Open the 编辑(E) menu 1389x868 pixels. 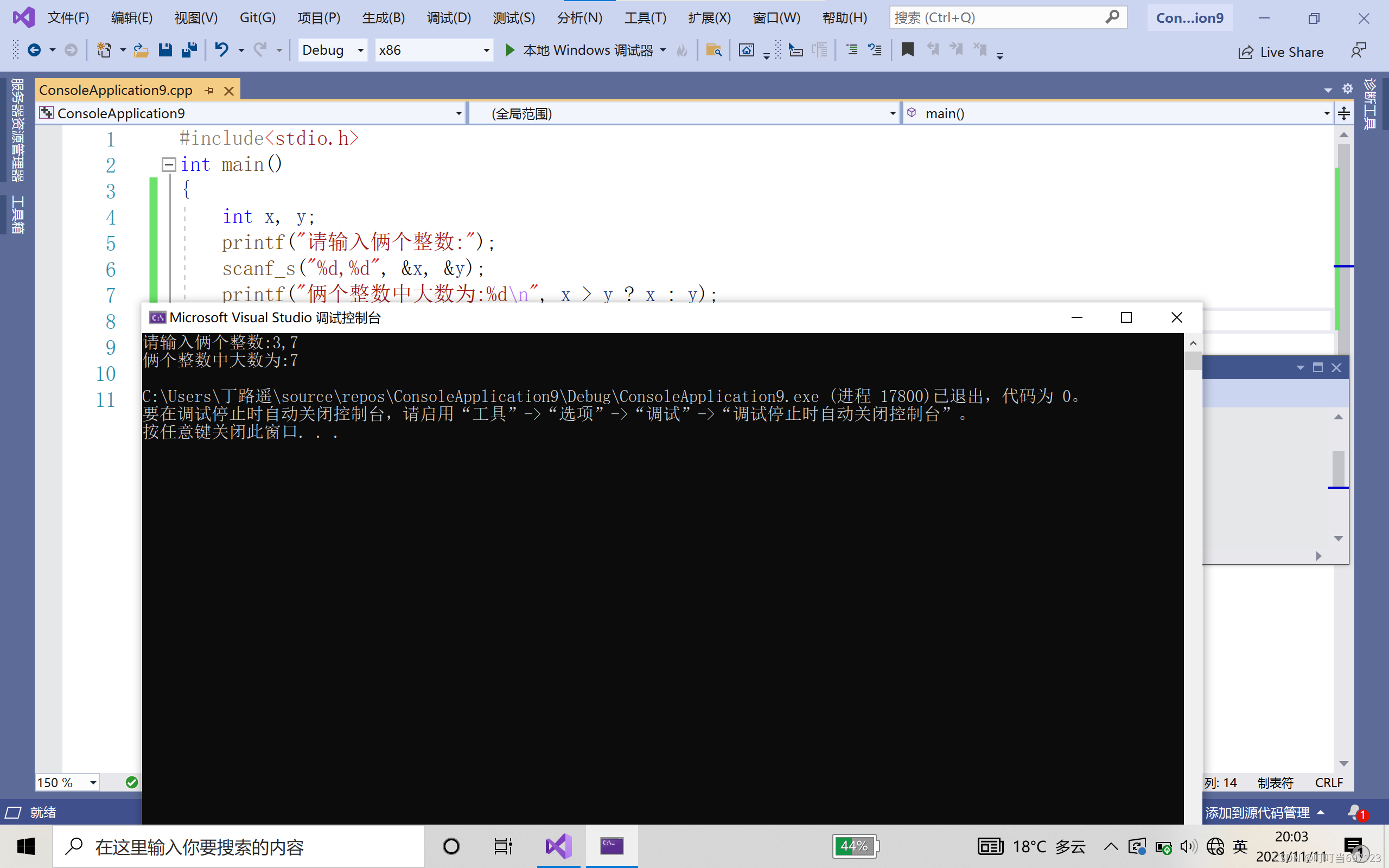(132, 18)
